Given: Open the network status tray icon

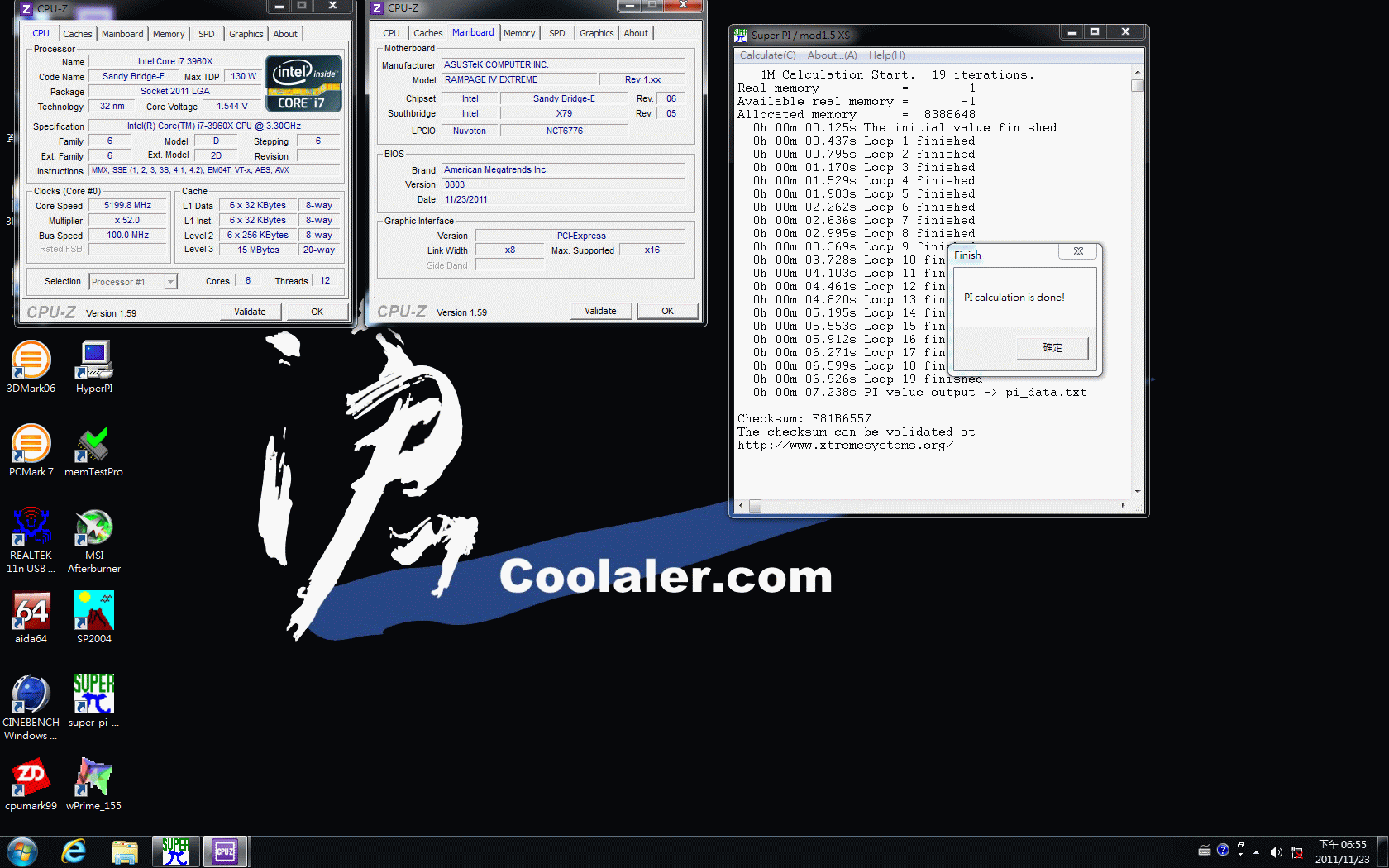Looking at the screenshot, I should coord(1296,851).
